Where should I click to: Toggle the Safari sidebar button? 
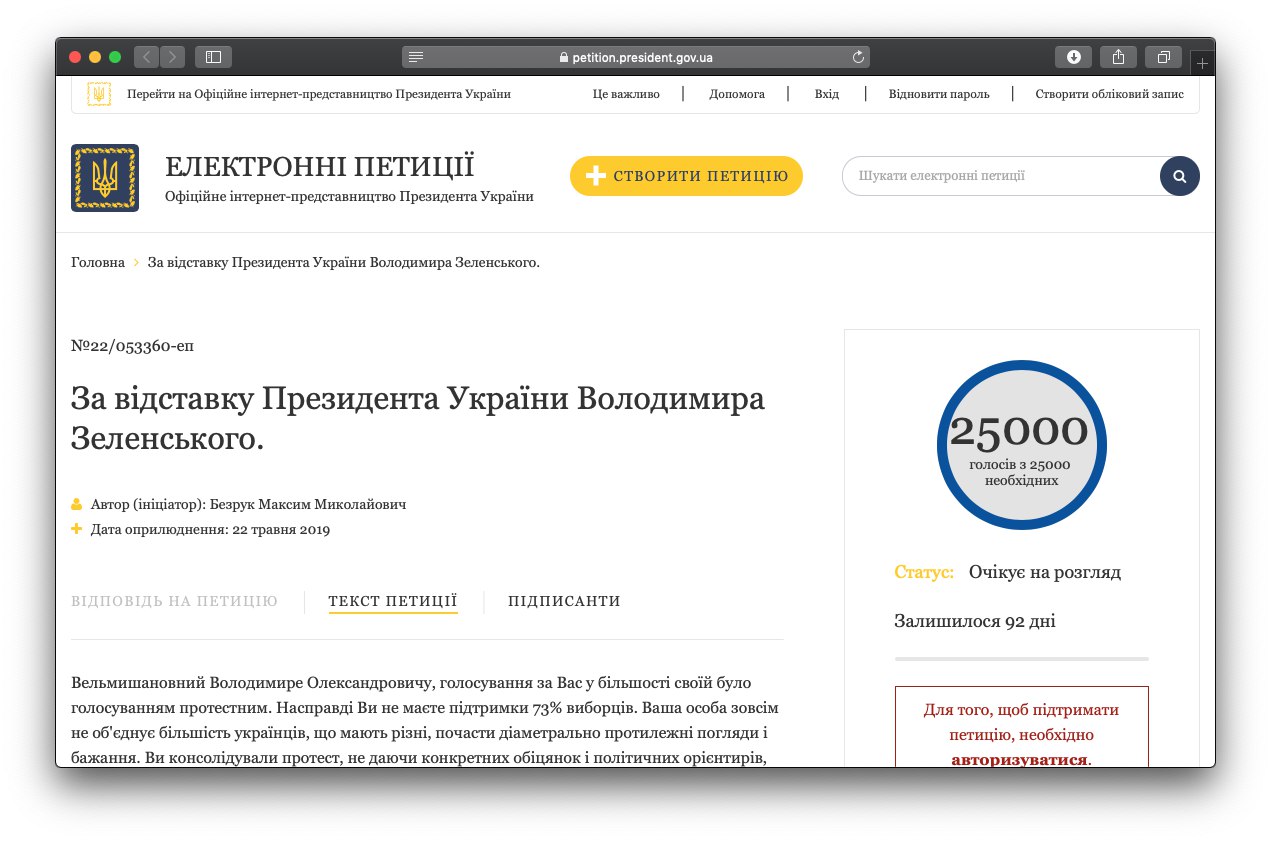[213, 57]
